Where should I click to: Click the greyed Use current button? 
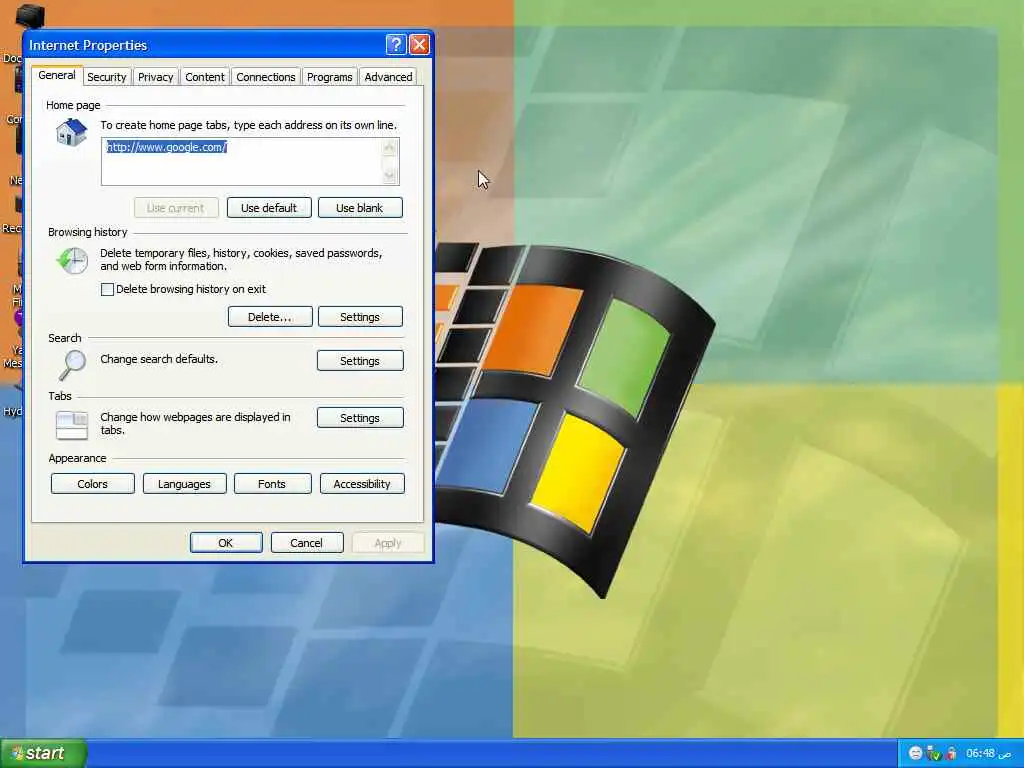pos(176,208)
